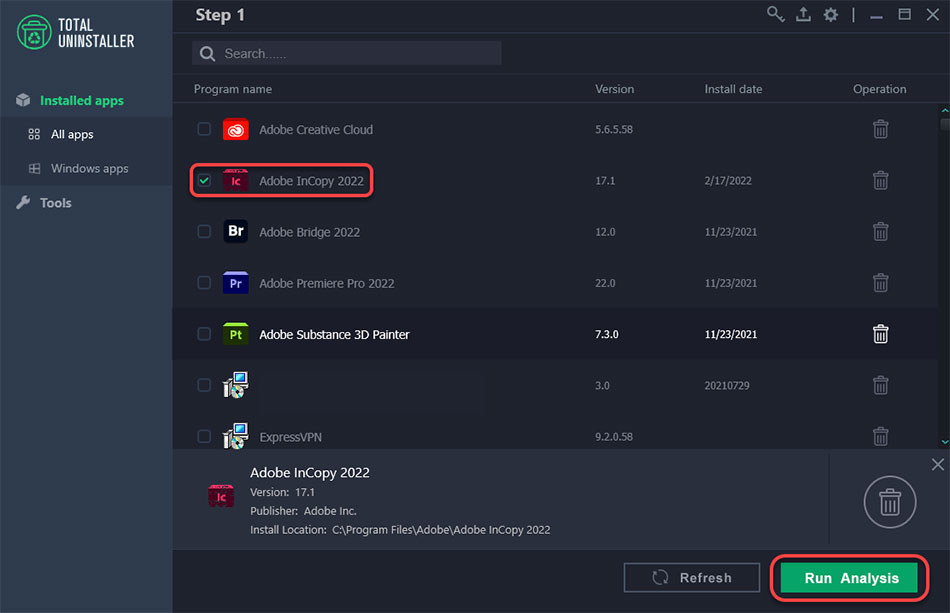The width and height of the screenshot is (950, 613).
Task: Click the Refresh button
Action: coord(691,578)
